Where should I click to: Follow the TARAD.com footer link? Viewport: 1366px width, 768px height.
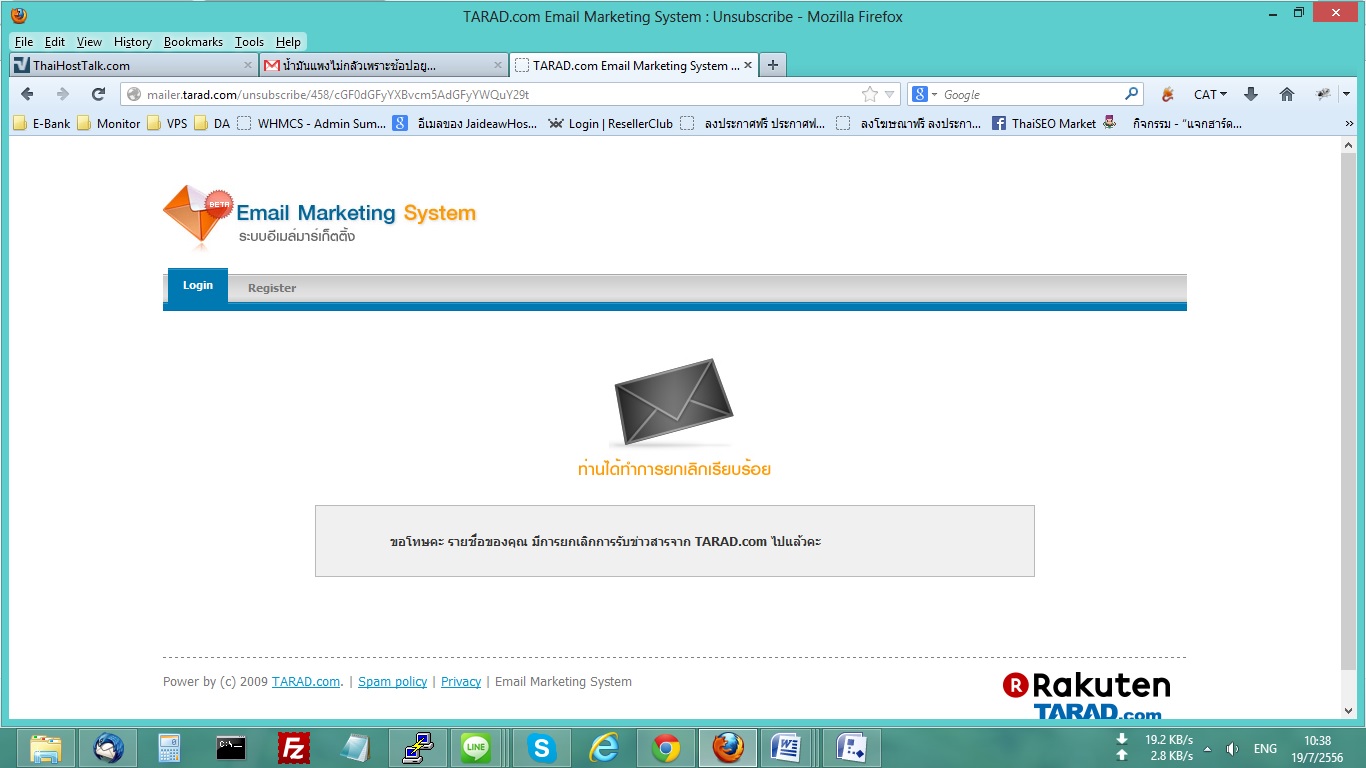tap(306, 682)
